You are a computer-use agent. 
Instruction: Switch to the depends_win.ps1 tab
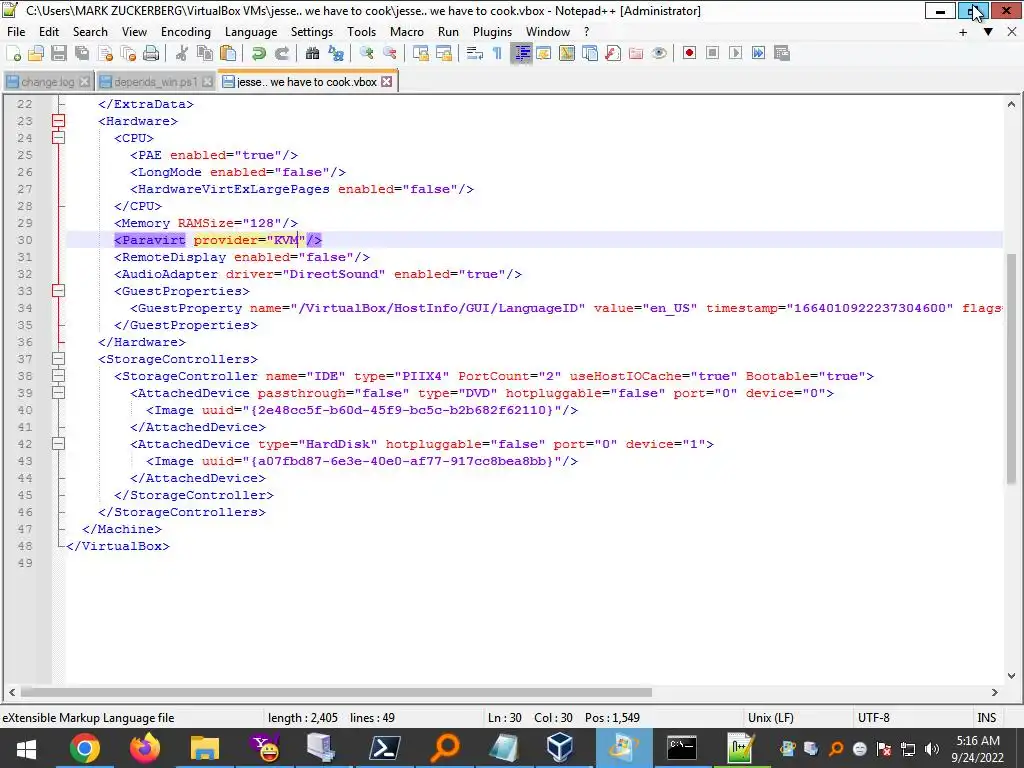155,82
